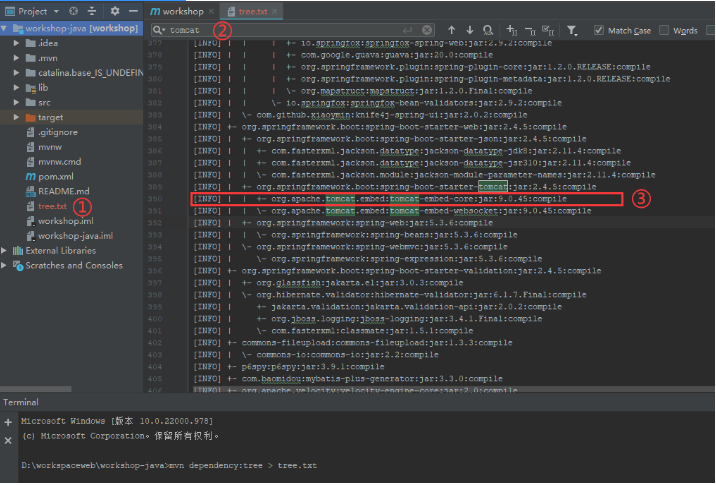Go to next occurrence arrow
Screen dimensions: 716x485
[x=469, y=30]
